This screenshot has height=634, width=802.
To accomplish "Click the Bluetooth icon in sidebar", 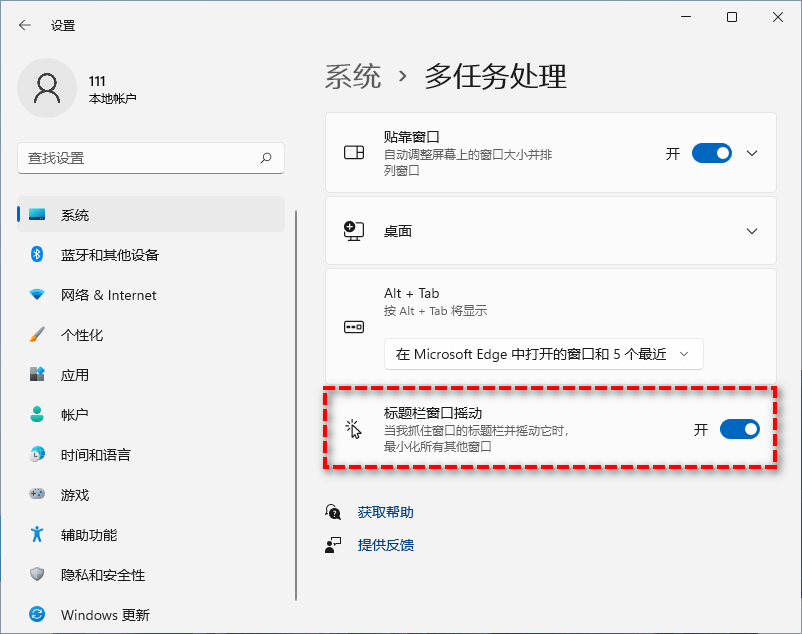I will tap(37, 255).
